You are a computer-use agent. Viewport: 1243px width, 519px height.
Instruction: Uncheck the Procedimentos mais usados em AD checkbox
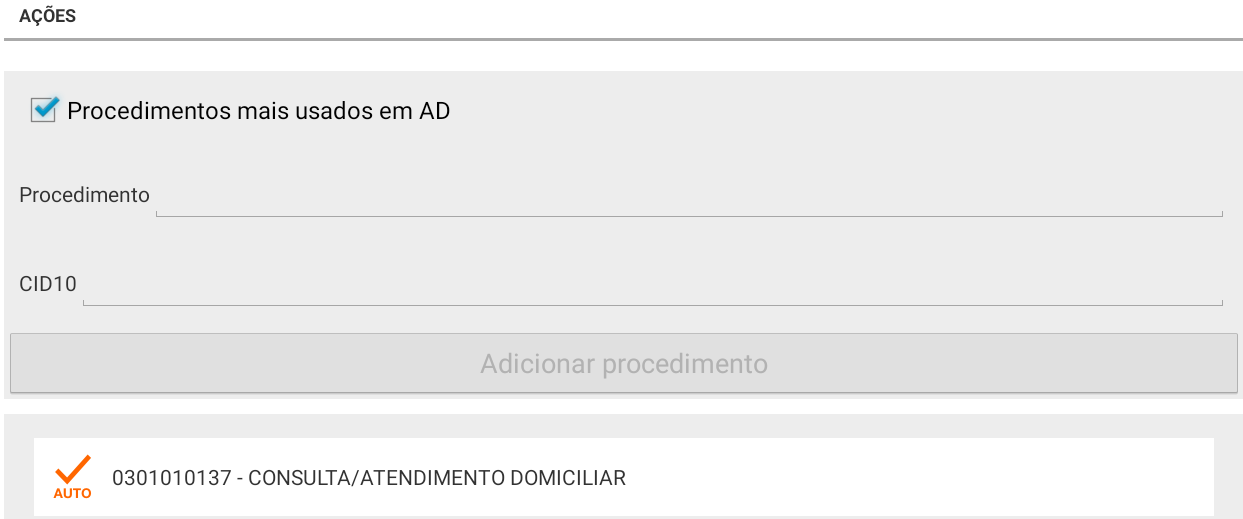44,110
